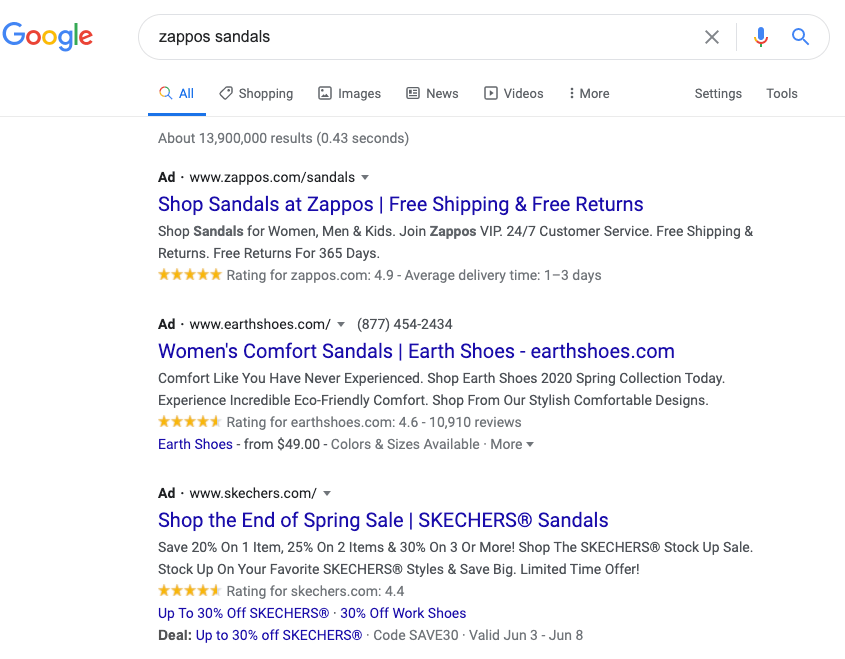This screenshot has height=659, width=845.
Task: Open the More dropdown in the search tabs
Action: (588, 92)
